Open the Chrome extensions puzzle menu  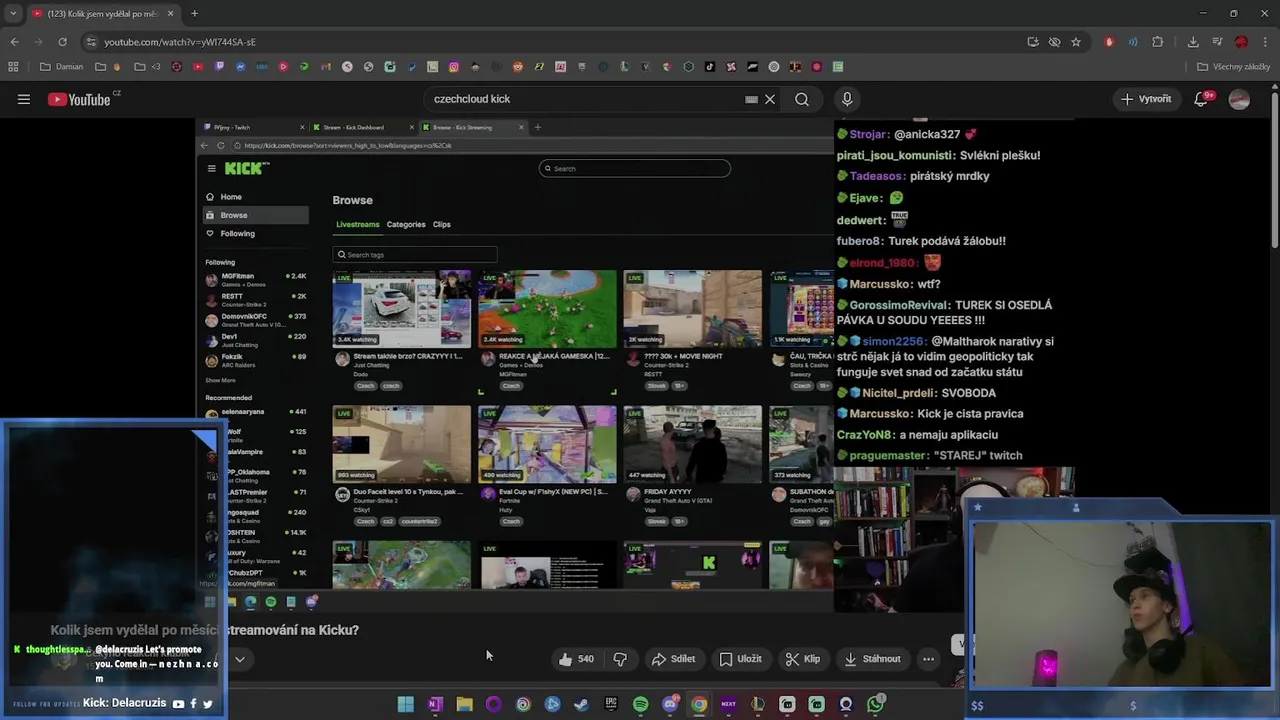tap(1158, 42)
